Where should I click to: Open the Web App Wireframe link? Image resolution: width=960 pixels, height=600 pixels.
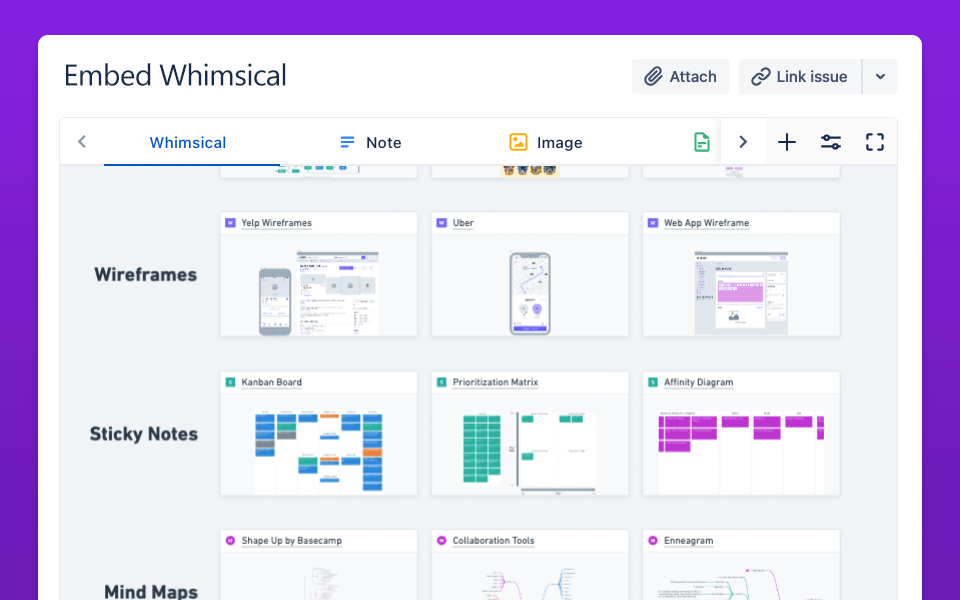[x=707, y=223]
